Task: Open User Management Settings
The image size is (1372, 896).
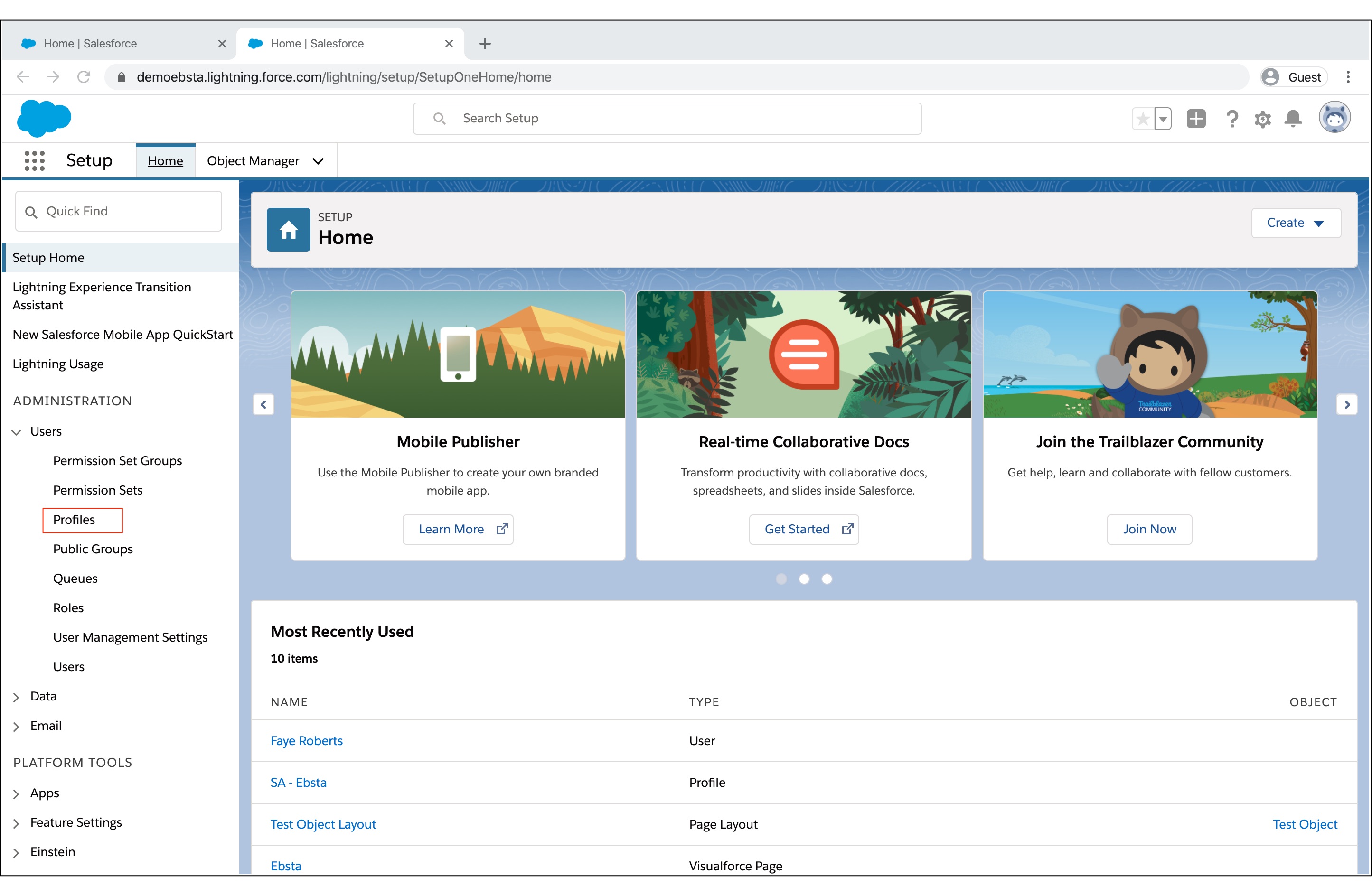Action: pos(130,637)
